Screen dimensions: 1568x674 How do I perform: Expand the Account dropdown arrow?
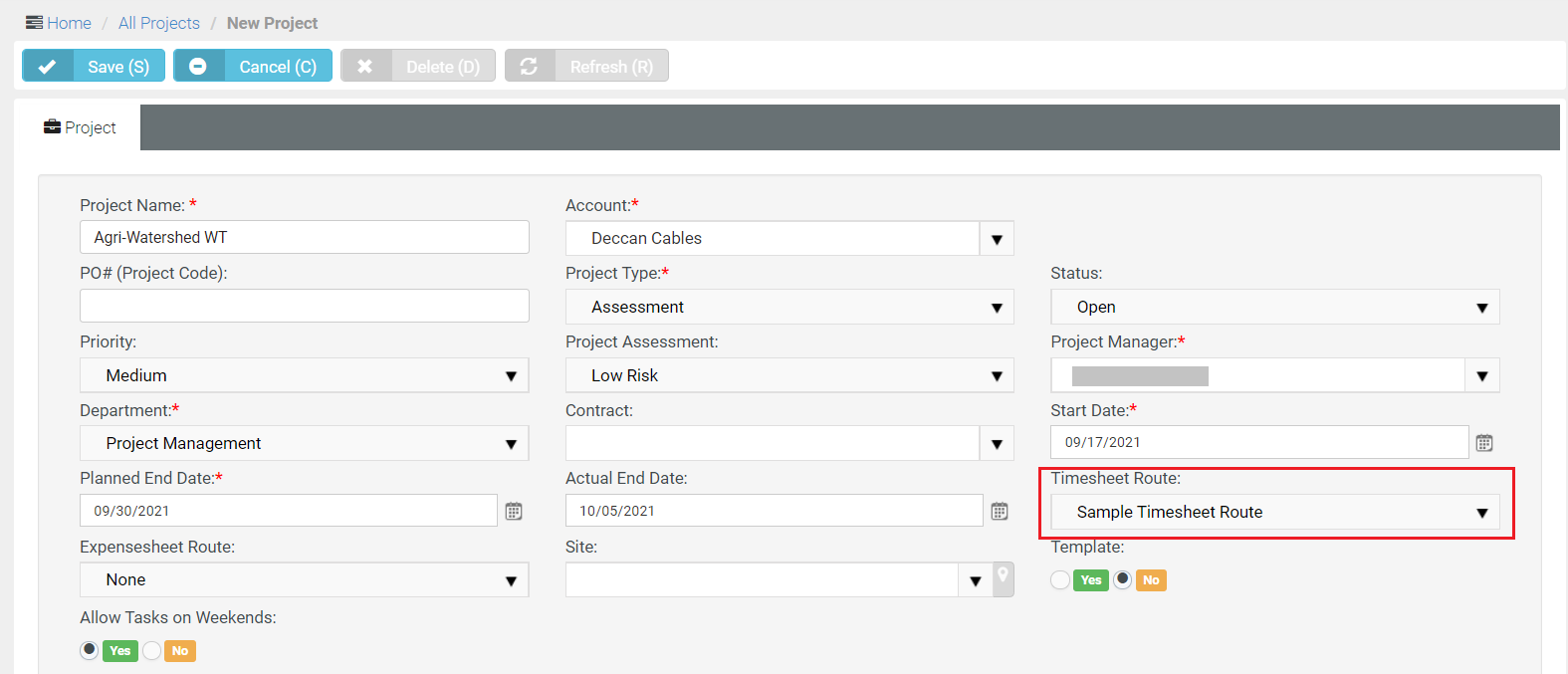(997, 239)
